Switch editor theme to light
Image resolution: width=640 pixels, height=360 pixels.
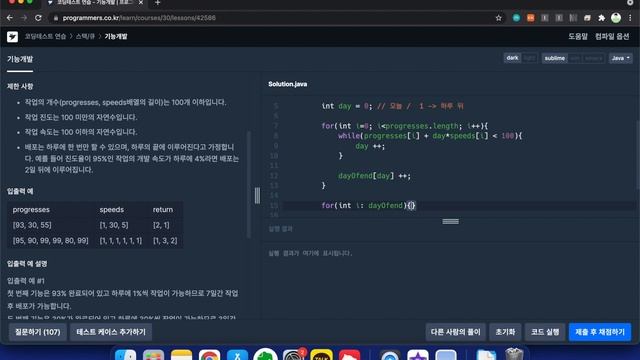(x=529, y=58)
